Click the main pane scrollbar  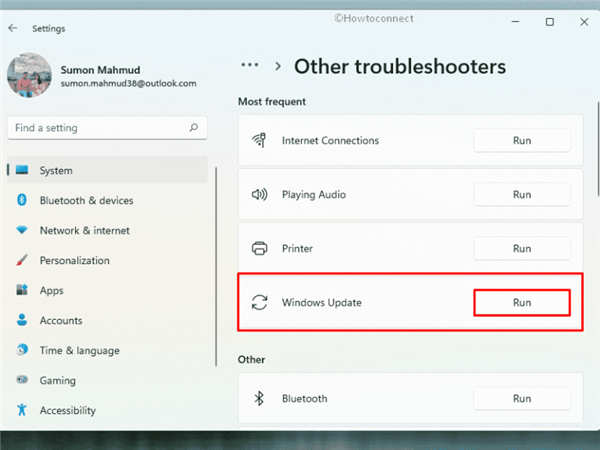pos(598,149)
